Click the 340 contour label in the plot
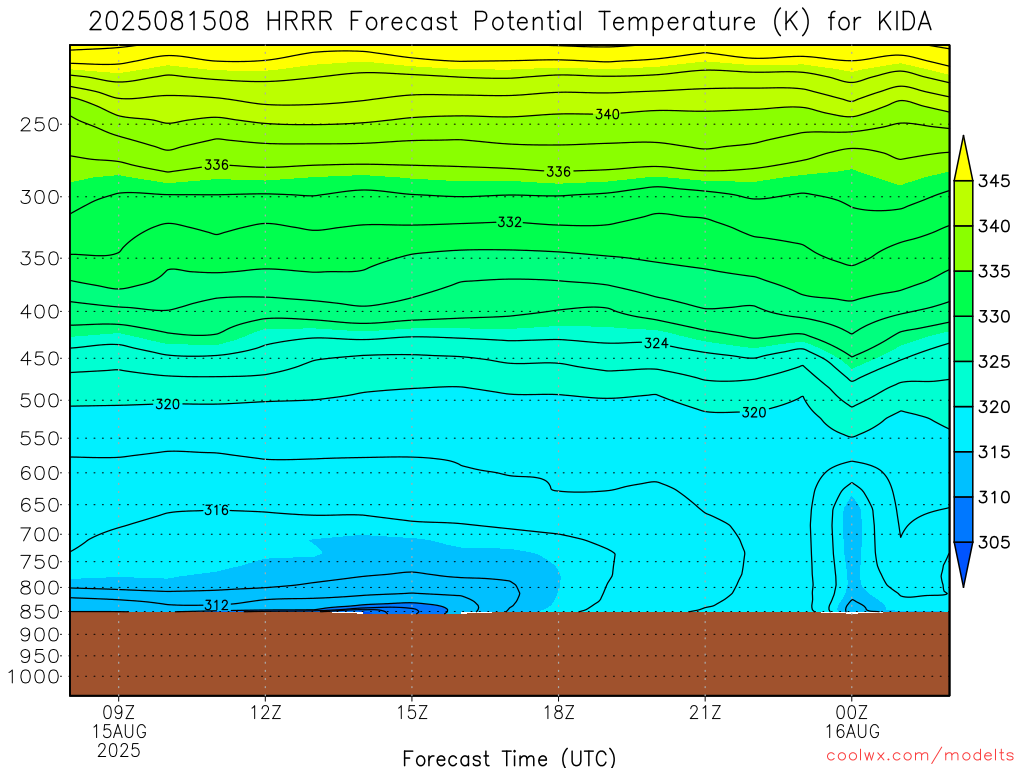This screenshot has width=1024, height=768. point(607,114)
